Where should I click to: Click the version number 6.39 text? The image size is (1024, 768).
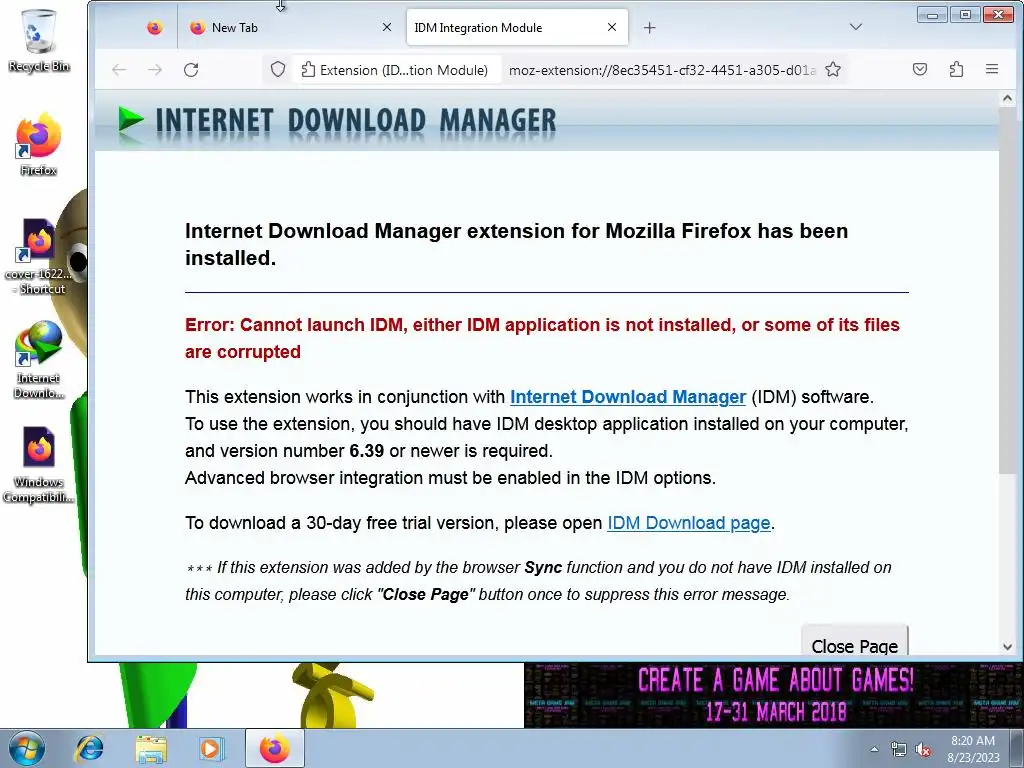[x=366, y=451]
